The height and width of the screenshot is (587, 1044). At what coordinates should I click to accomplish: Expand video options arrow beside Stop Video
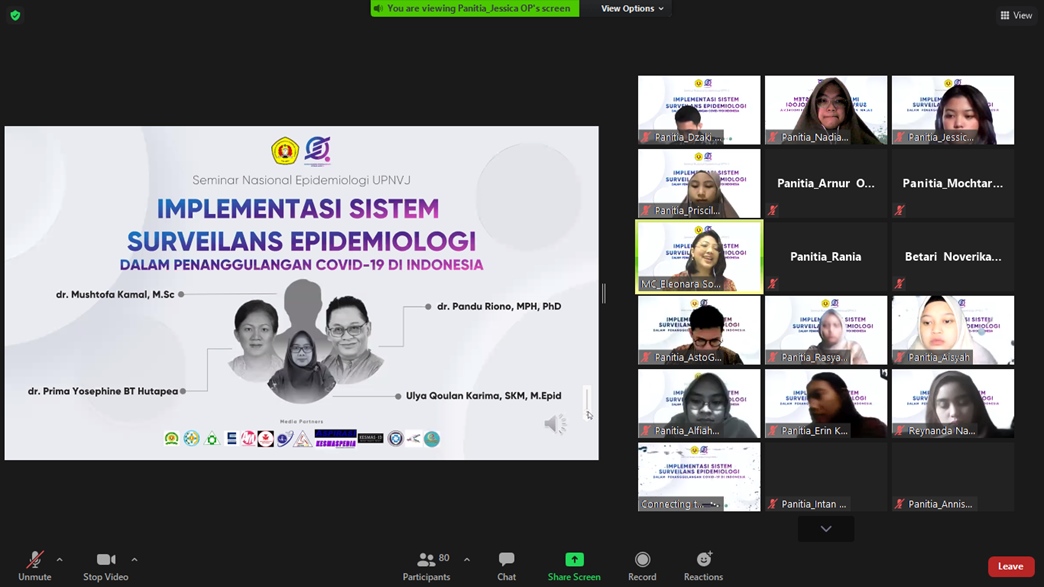click(134, 560)
